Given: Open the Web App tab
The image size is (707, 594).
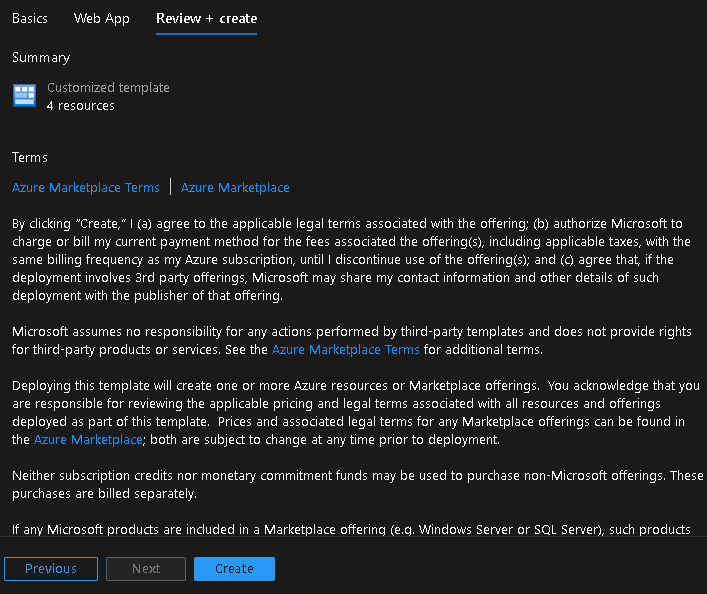Looking at the screenshot, I should (102, 18).
